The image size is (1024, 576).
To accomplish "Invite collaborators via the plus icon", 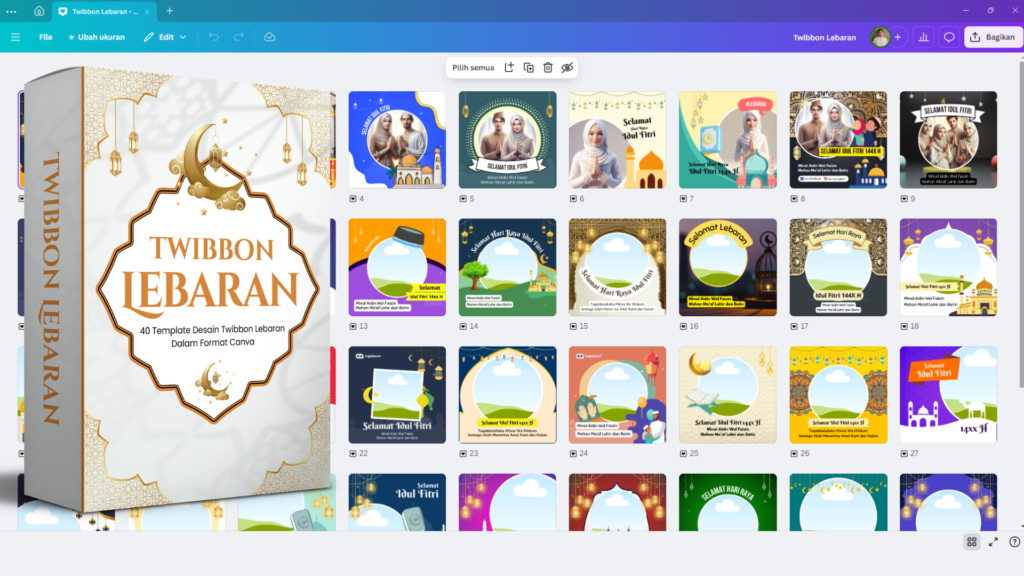I will [x=897, y=37].
